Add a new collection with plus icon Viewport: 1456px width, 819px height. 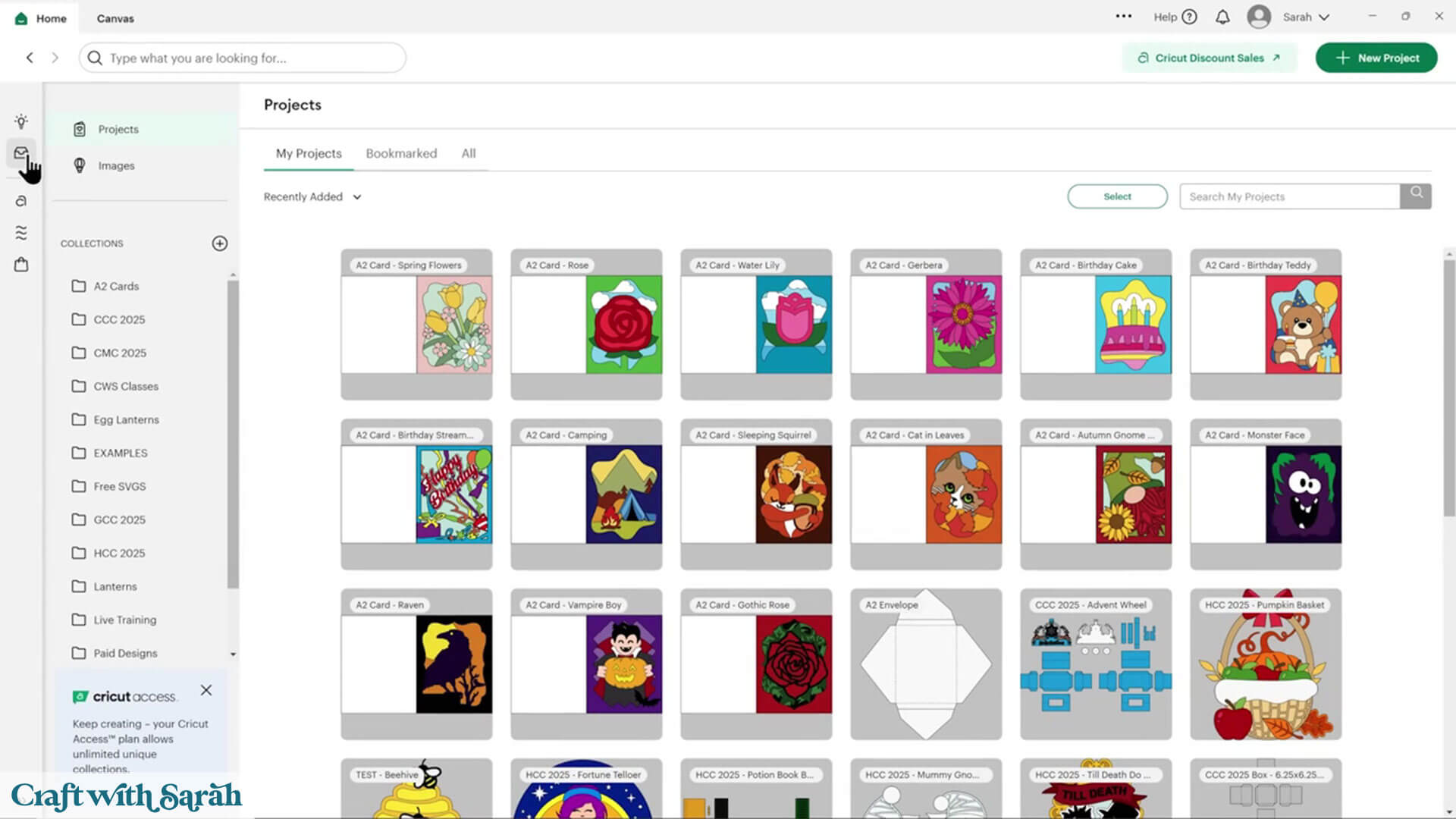pos(219,243)
